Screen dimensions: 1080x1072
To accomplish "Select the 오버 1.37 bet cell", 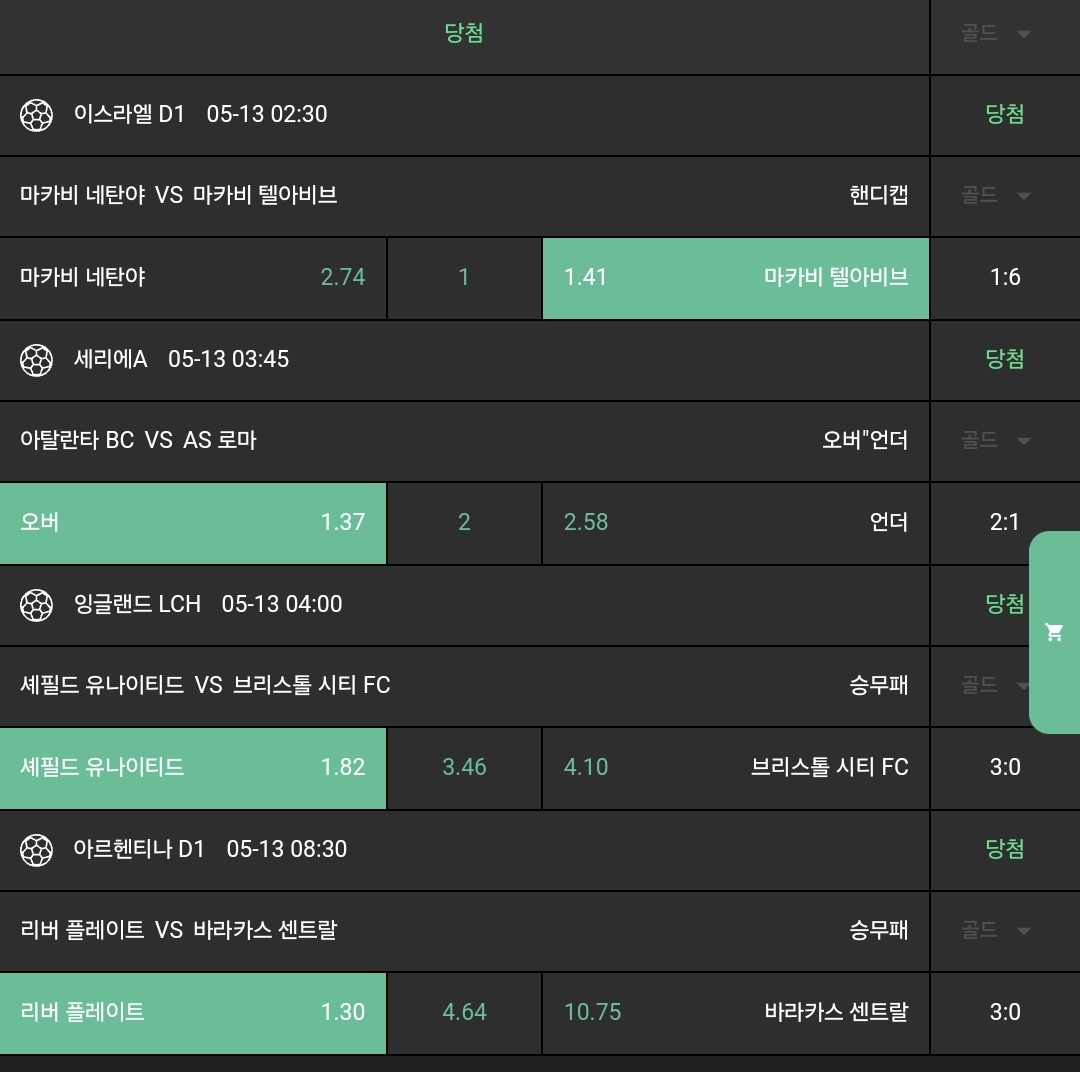I will pyautogui.click(x=193, y=523).
